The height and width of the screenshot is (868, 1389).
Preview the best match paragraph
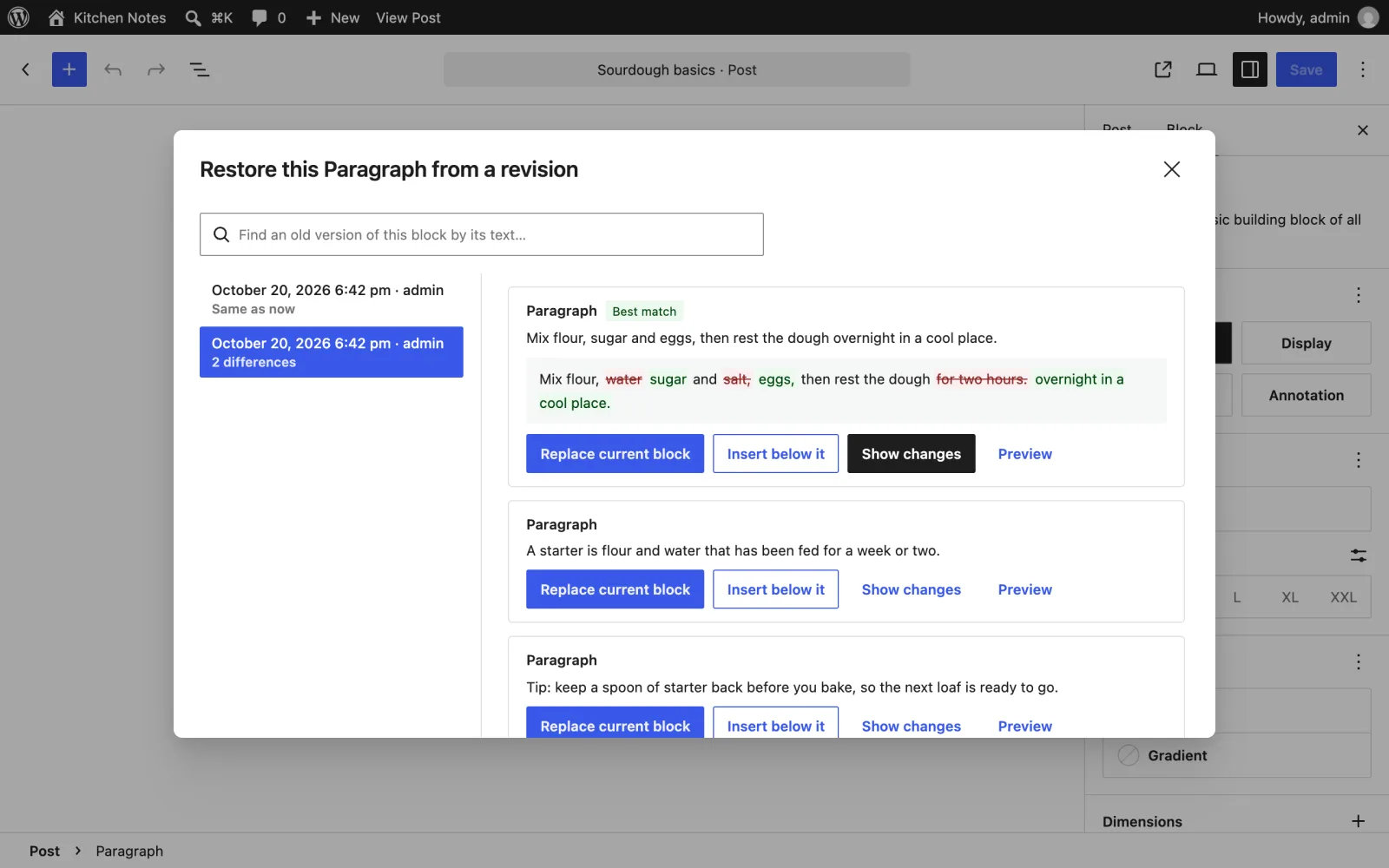click(1025, 454)
